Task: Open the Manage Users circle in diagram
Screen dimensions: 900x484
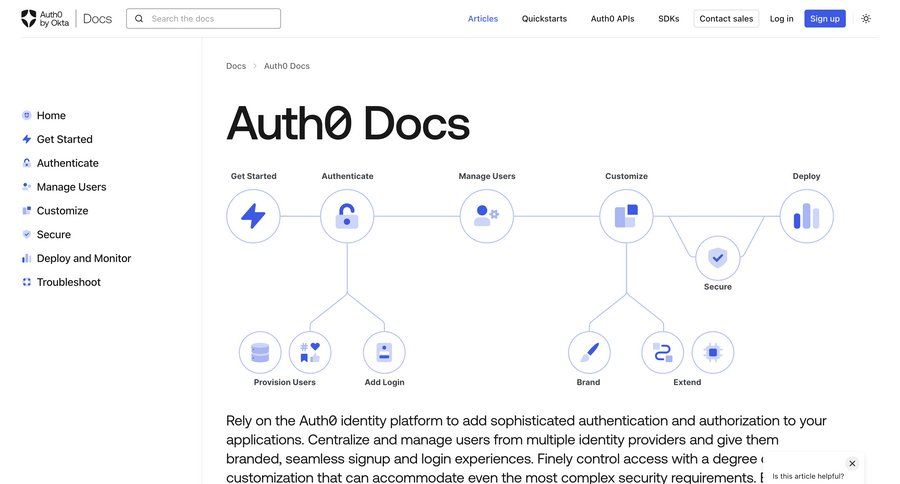Action: [487, 216]
